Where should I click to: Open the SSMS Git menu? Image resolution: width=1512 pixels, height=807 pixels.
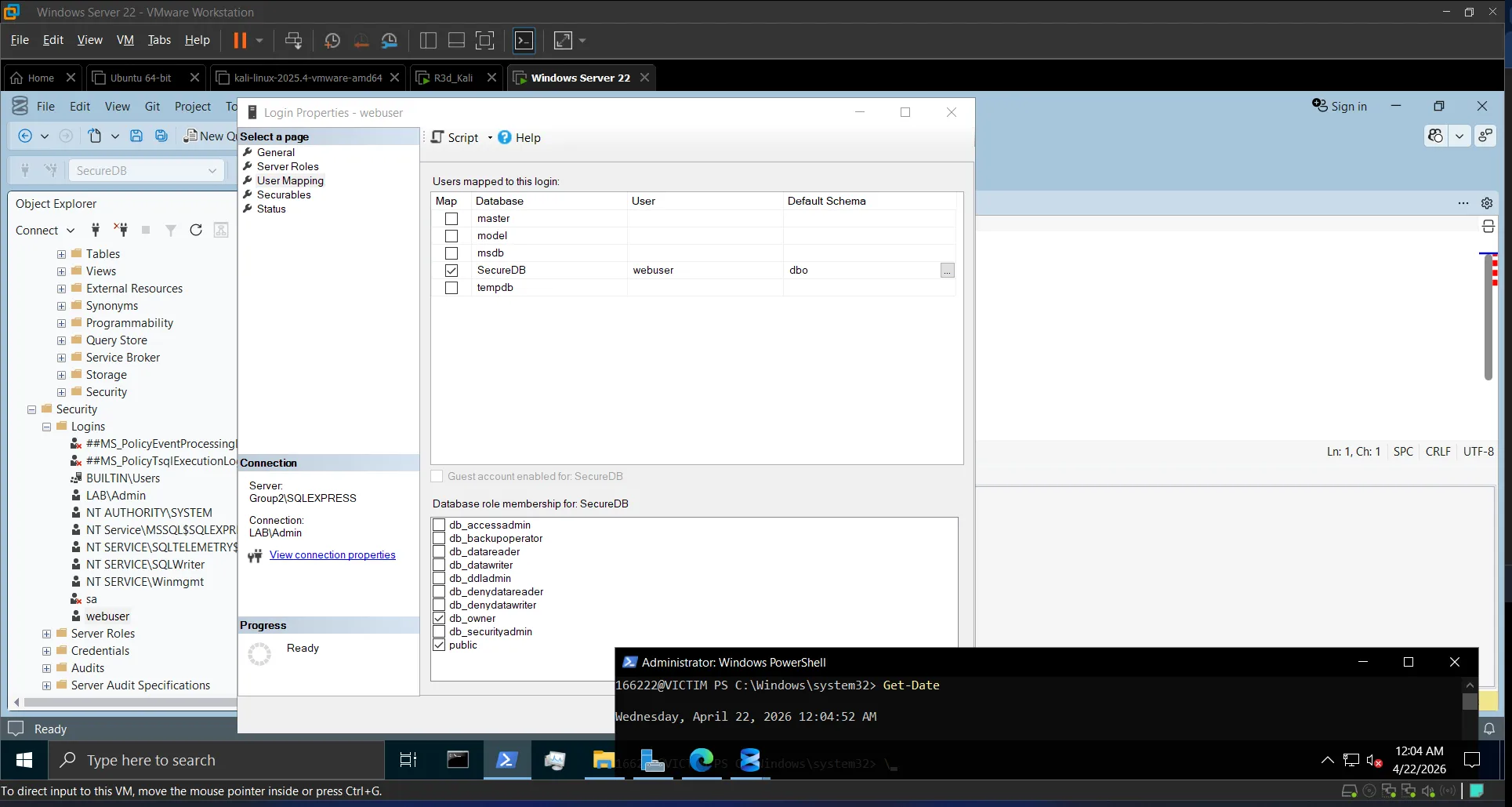pos(152,106)
